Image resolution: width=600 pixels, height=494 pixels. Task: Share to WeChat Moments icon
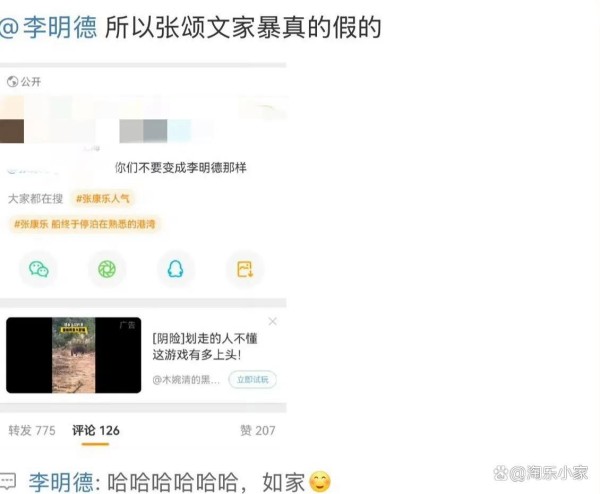tap(107, 269)
